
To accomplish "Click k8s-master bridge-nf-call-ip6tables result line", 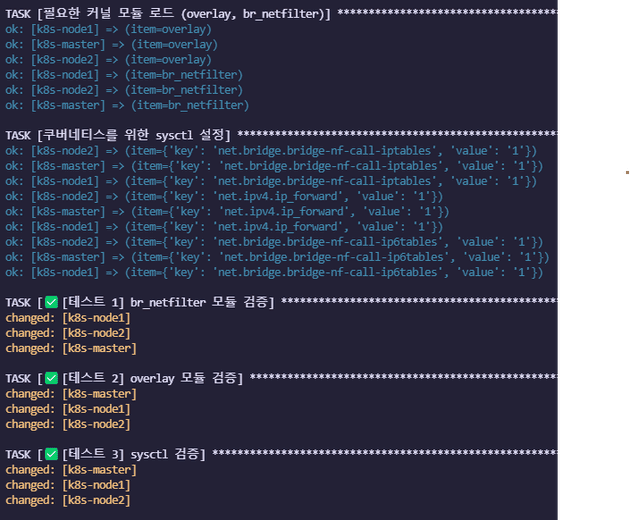I will click(x=277, y=257).
